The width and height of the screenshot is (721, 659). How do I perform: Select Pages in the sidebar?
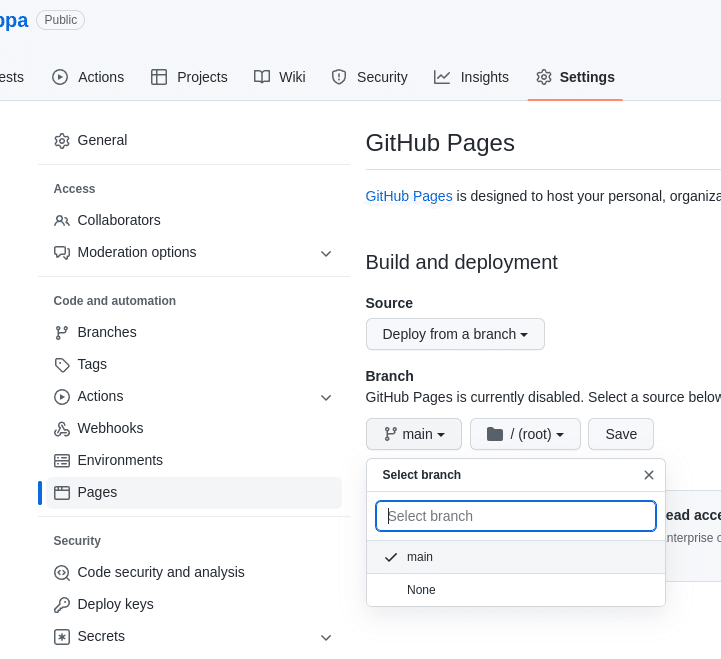(194, 493)
